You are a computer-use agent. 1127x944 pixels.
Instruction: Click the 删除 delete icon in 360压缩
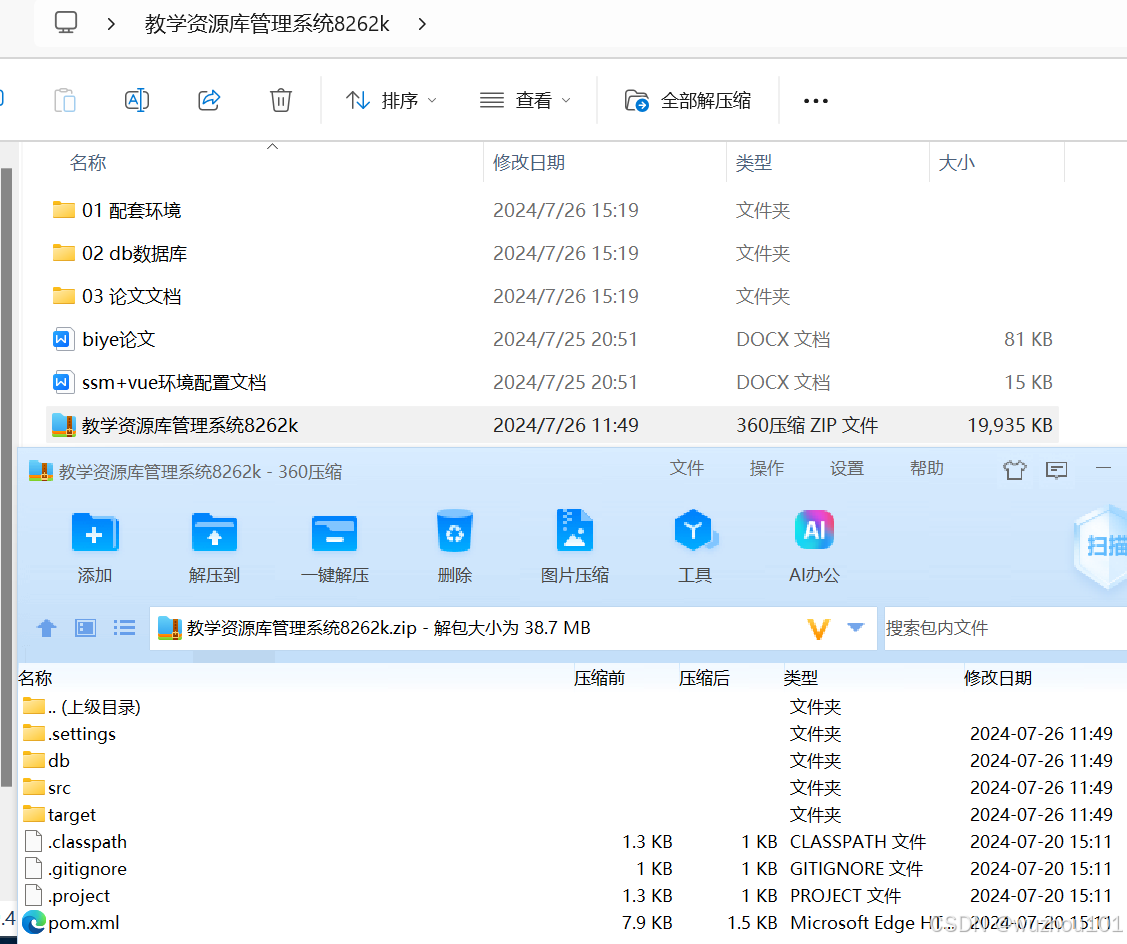click(454, 531)
